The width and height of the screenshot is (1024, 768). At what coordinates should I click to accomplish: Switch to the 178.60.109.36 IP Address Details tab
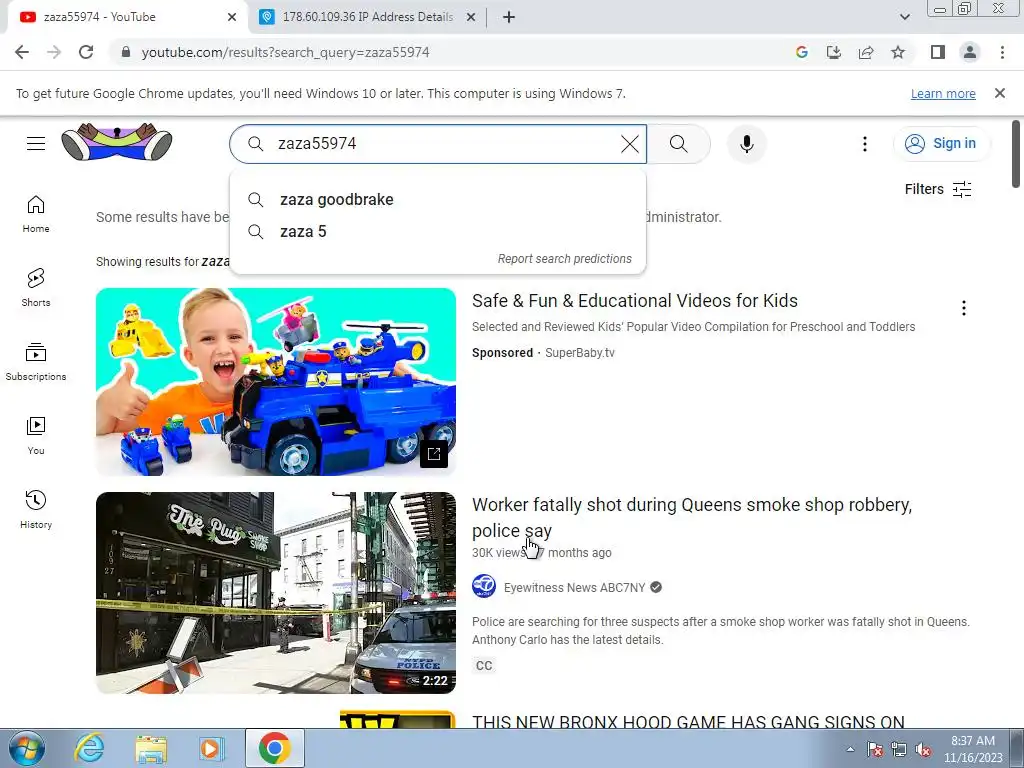point(367,17)
